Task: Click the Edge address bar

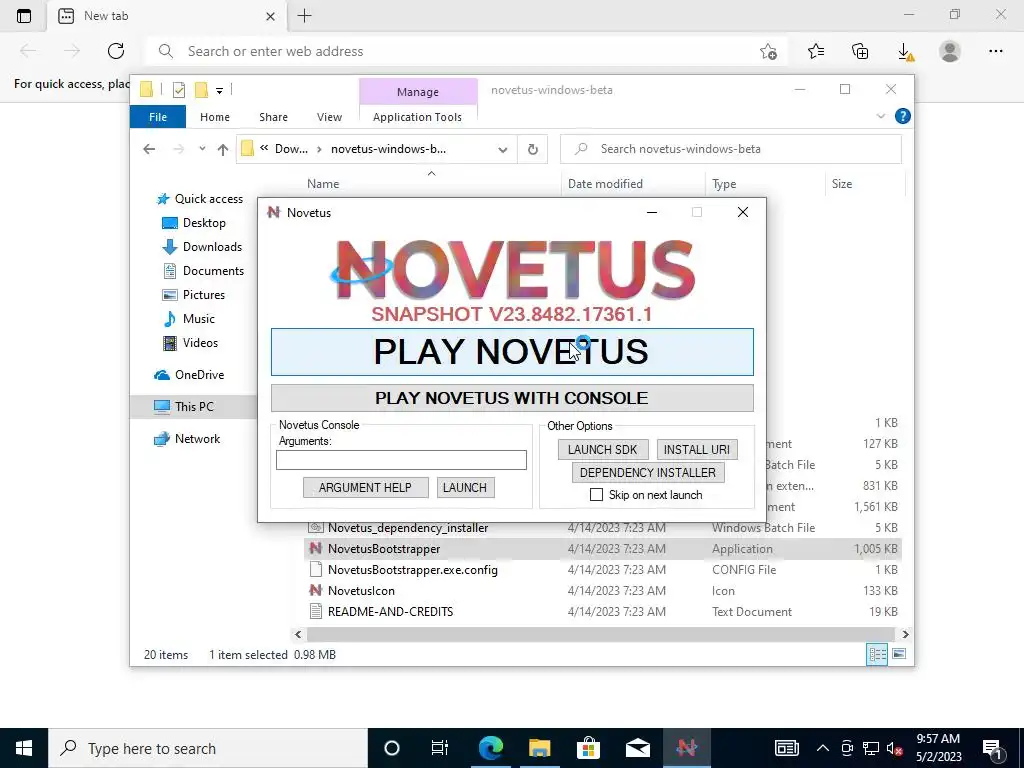Action: coord(457,51)
